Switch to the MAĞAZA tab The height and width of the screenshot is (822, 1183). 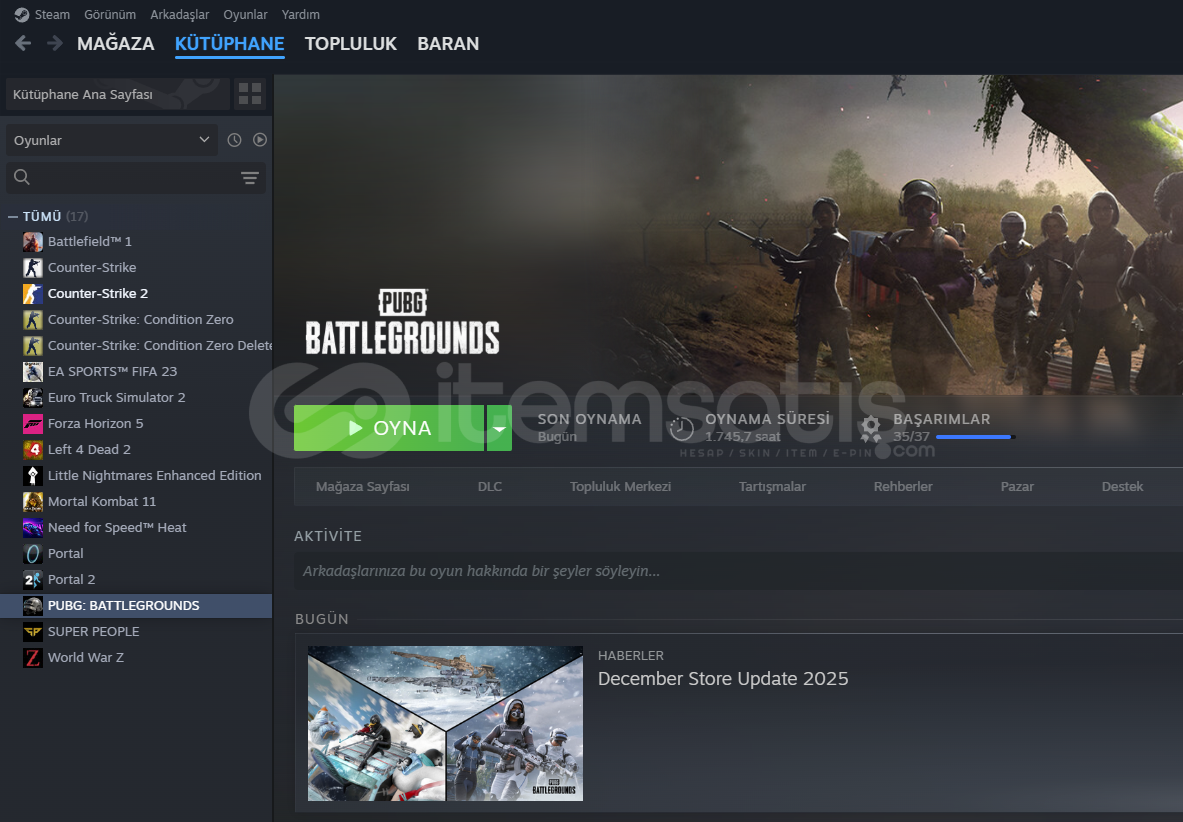click(x=115, y=44)
